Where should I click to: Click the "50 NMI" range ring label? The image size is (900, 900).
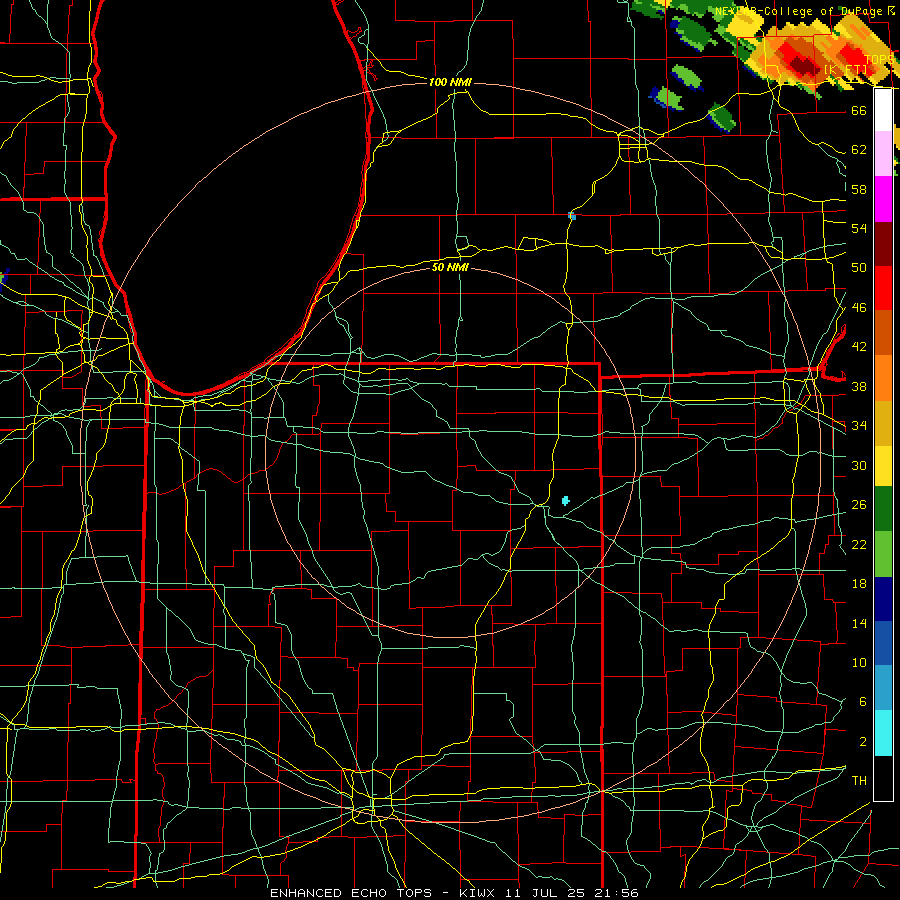pos(450,267)
